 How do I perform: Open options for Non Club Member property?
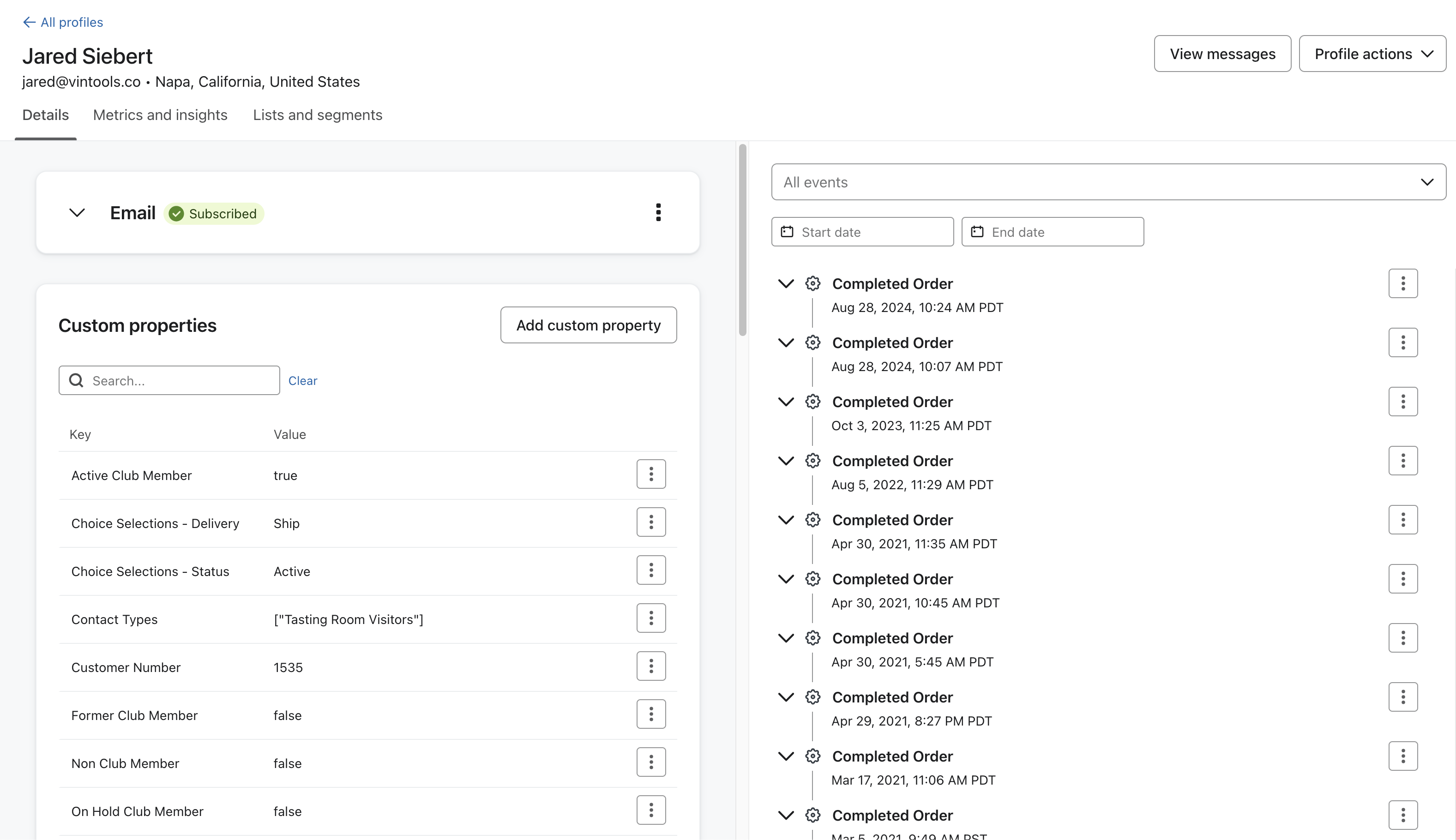(x=651, y=762)
